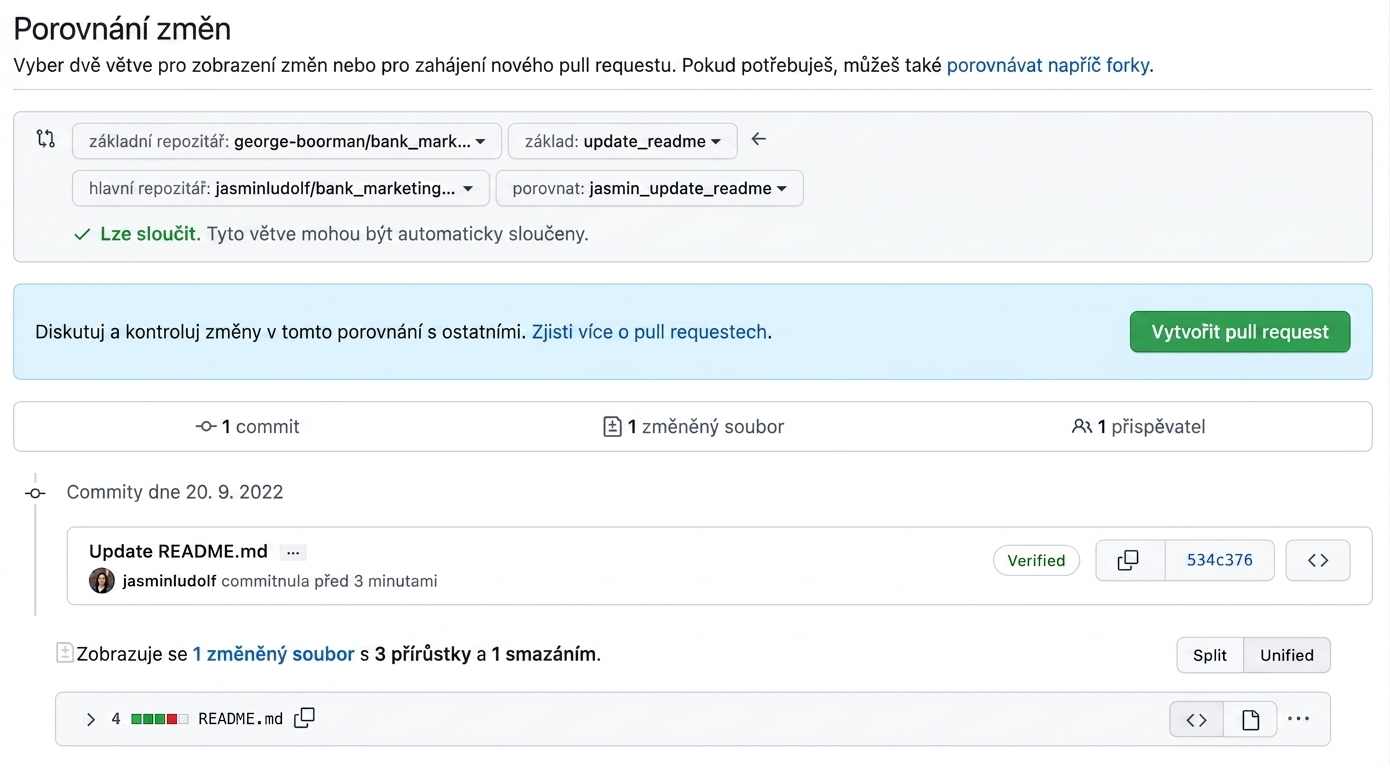
Task: Expand the README.md diff chevron
Action: tap(91, 719)
